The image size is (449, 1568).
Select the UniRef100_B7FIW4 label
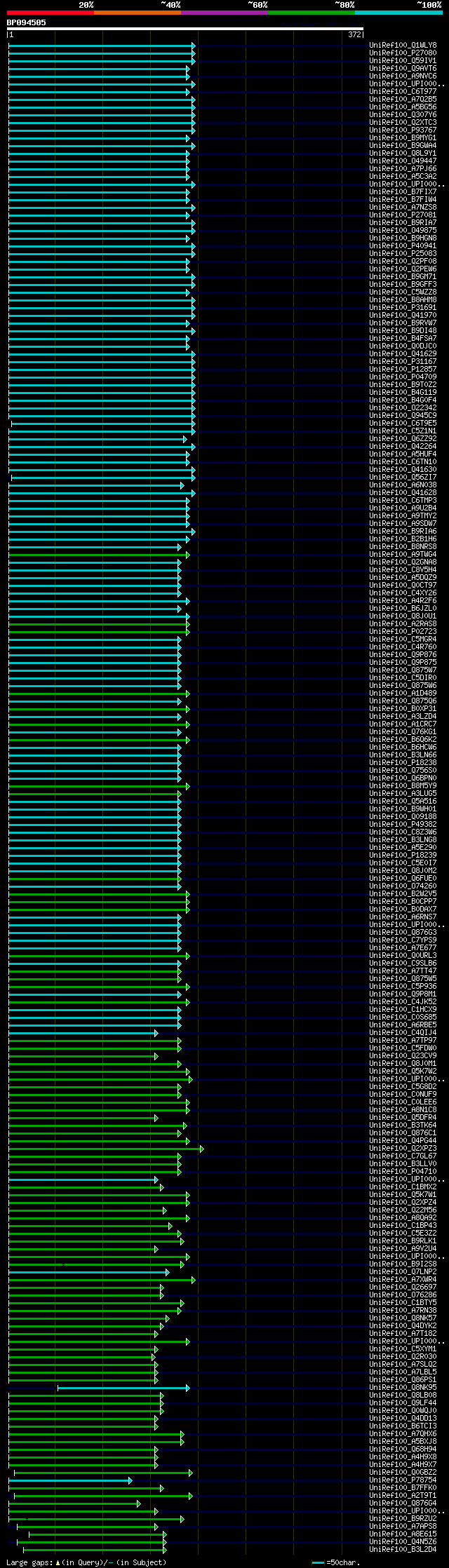click(403, 200)
